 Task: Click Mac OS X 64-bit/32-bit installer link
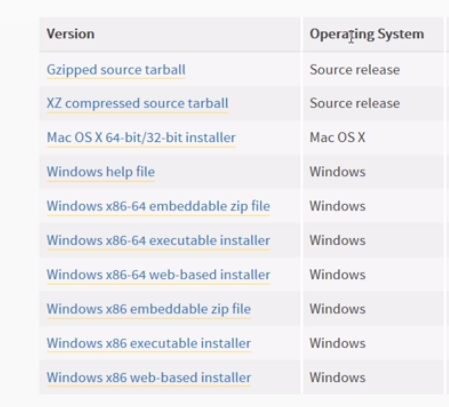pos(141,138)
